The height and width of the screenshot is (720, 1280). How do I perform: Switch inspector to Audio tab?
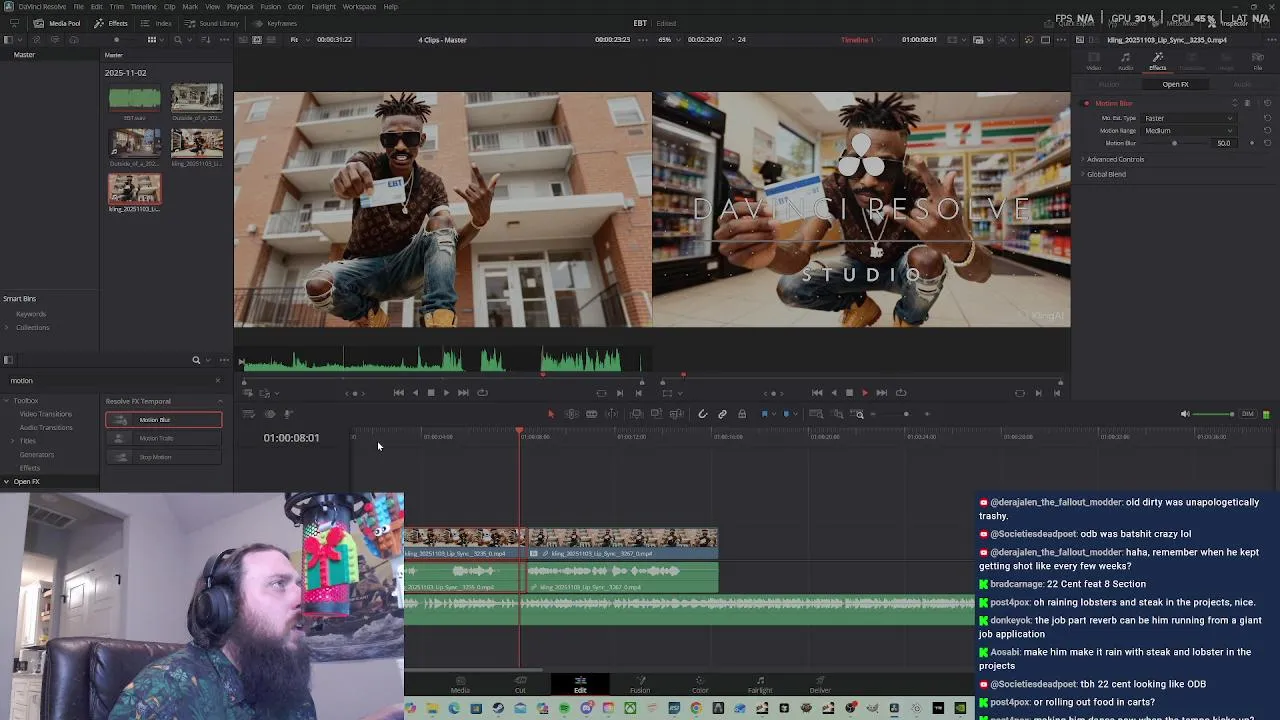pyautogui.click(x=1125, y=62)
